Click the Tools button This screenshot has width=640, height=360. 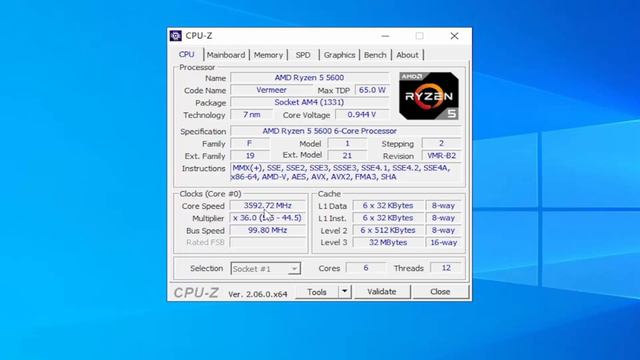[x=317, y=292]
